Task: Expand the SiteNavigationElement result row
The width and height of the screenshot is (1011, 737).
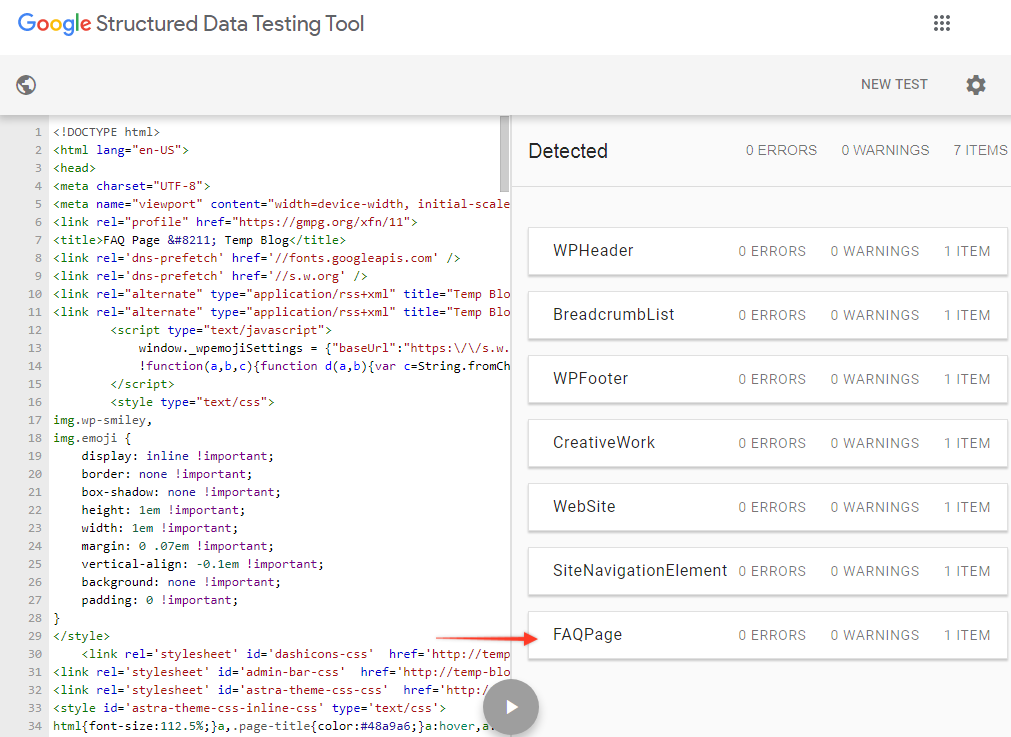Action: tap(767, 571)
